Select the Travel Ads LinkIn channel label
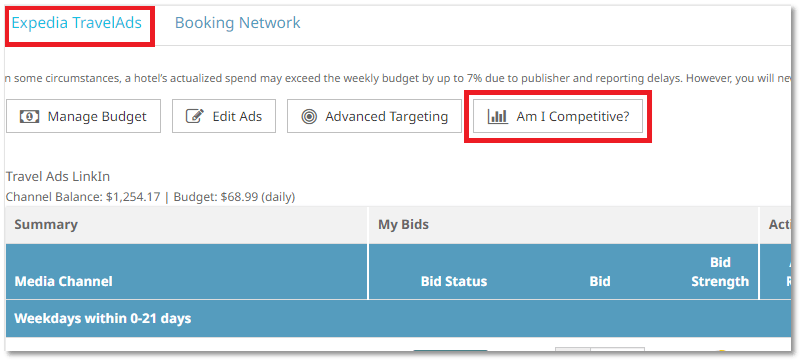Screen dimensions: 802x362 click(x=58, y=177)
